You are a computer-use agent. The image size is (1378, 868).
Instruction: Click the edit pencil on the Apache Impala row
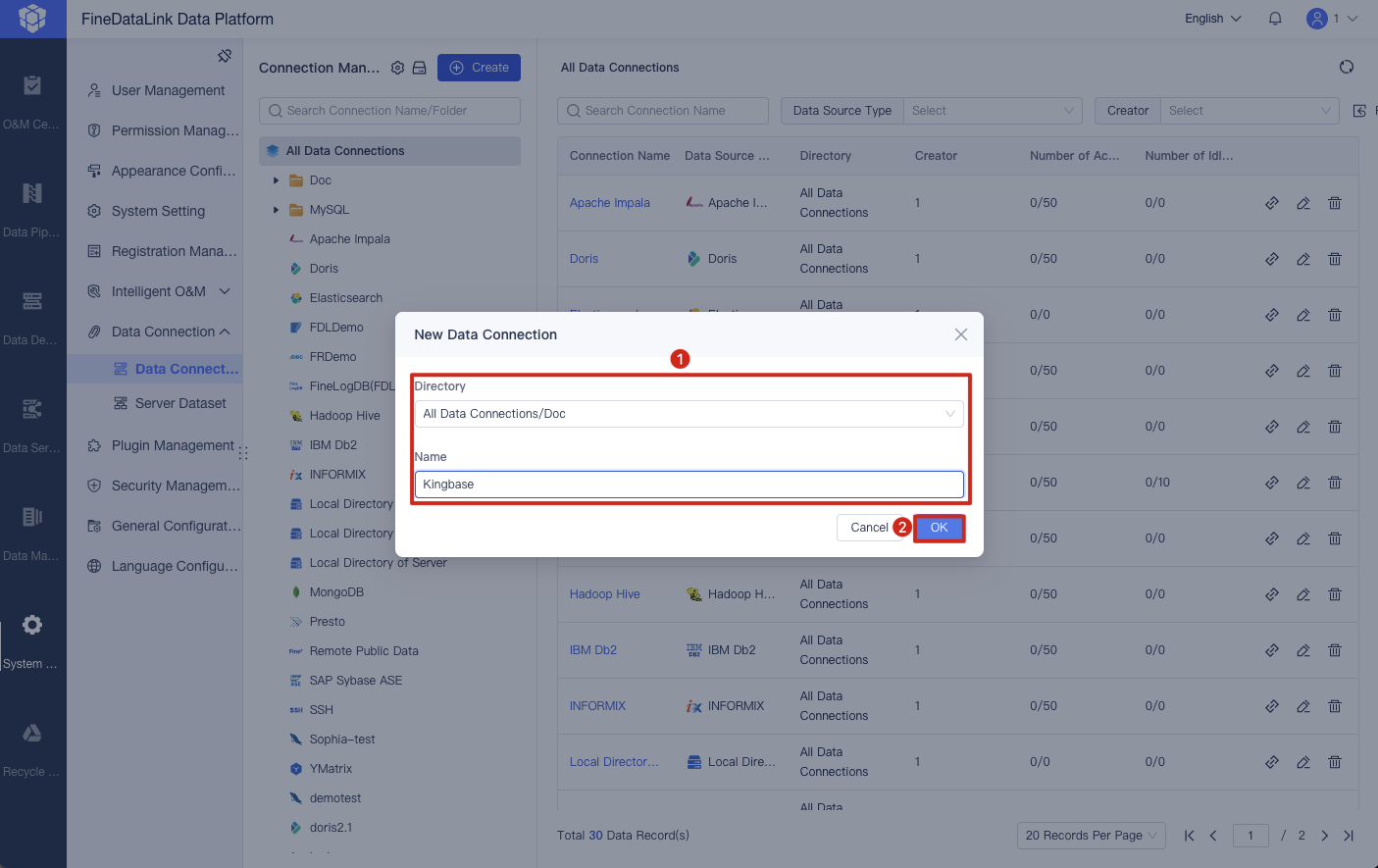pos(1303,203)
